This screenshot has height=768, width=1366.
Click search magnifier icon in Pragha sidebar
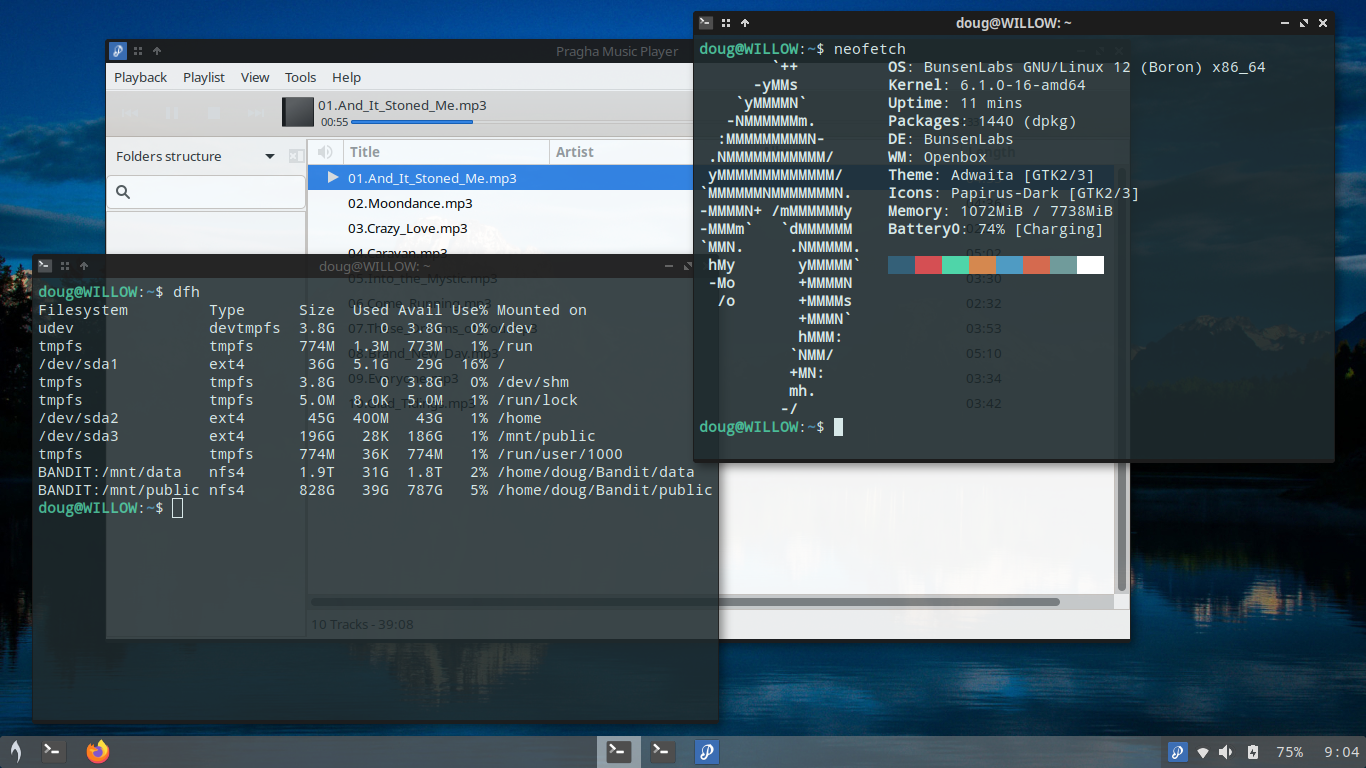(123, 192)
